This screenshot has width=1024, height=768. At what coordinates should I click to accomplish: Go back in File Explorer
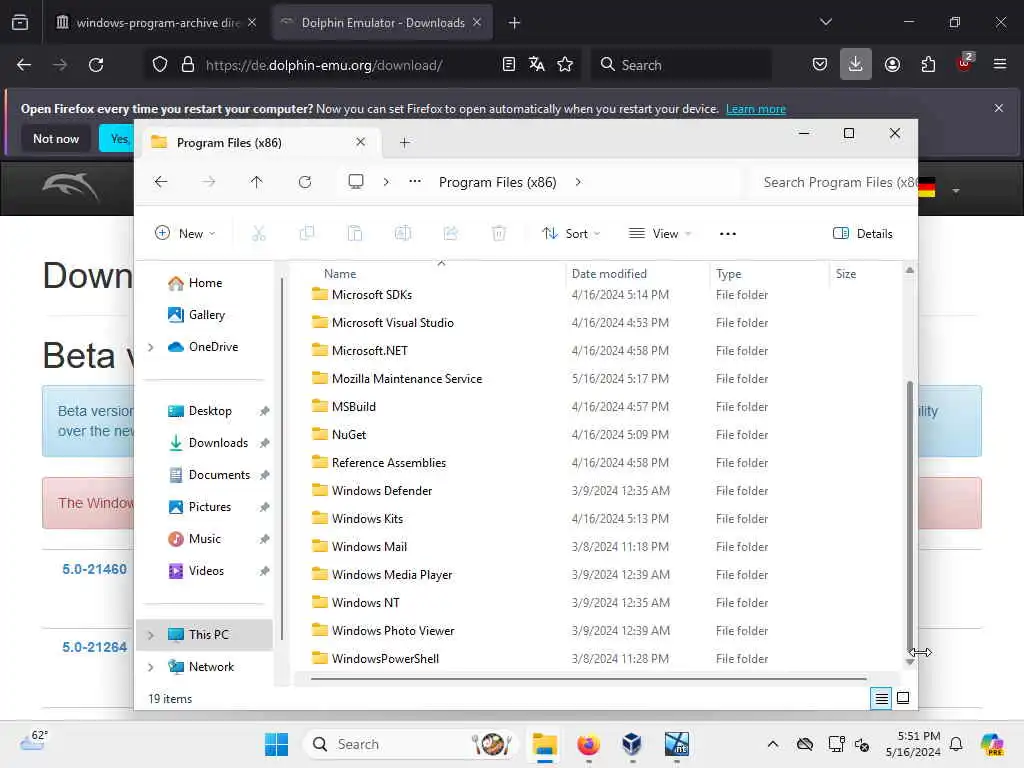[161, 182]
